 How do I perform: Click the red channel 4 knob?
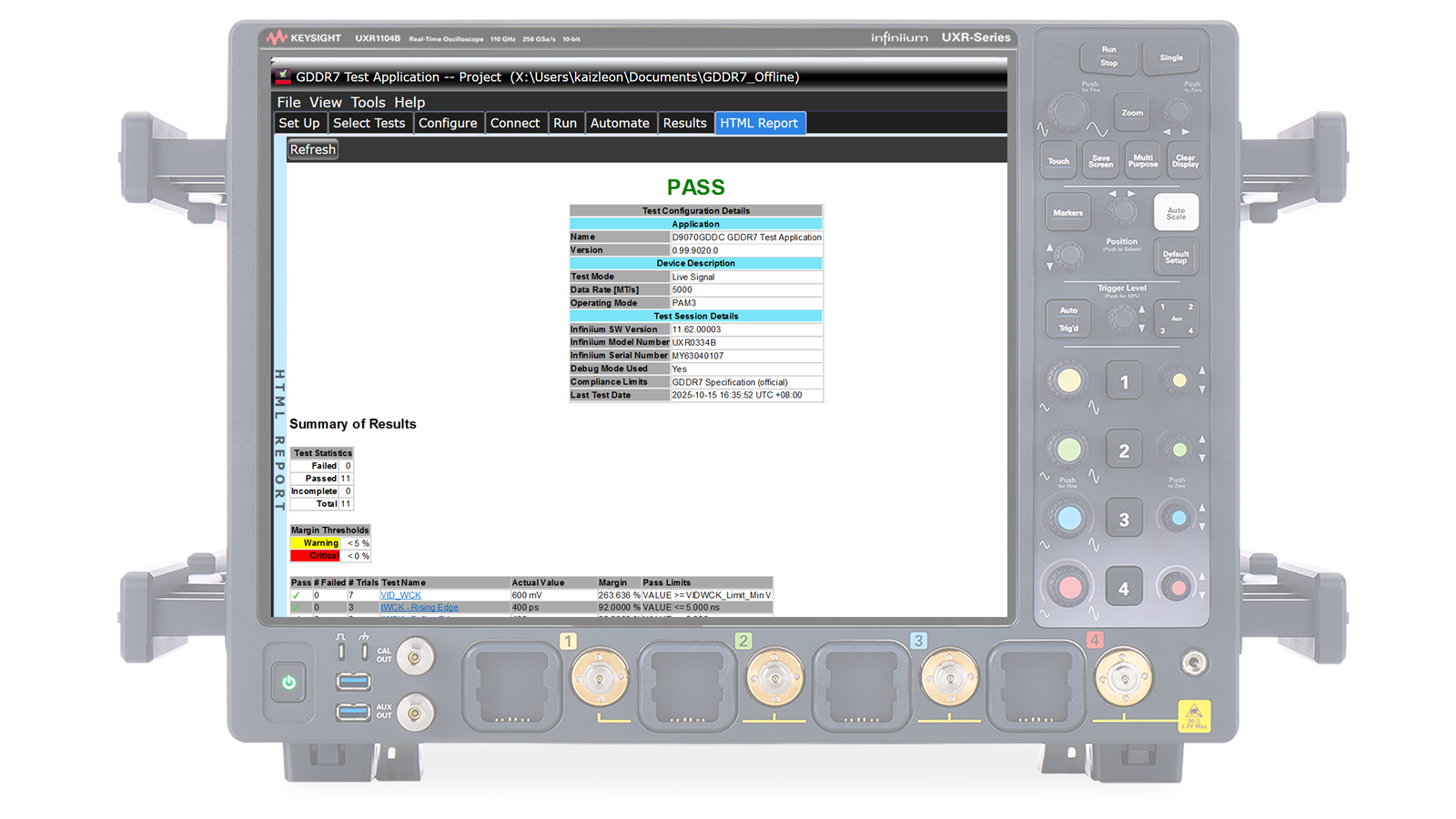[1069, 587]
